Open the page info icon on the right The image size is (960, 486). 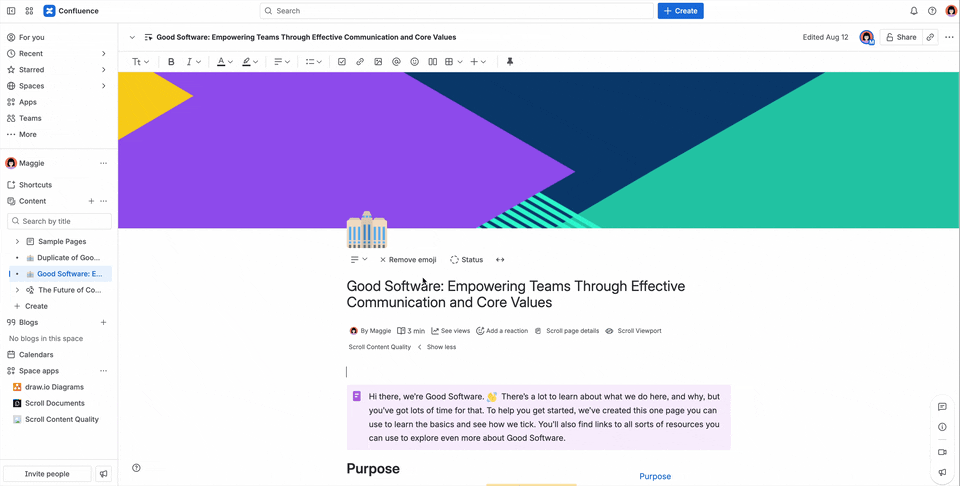pyautogui.click(x=942, y=427)
